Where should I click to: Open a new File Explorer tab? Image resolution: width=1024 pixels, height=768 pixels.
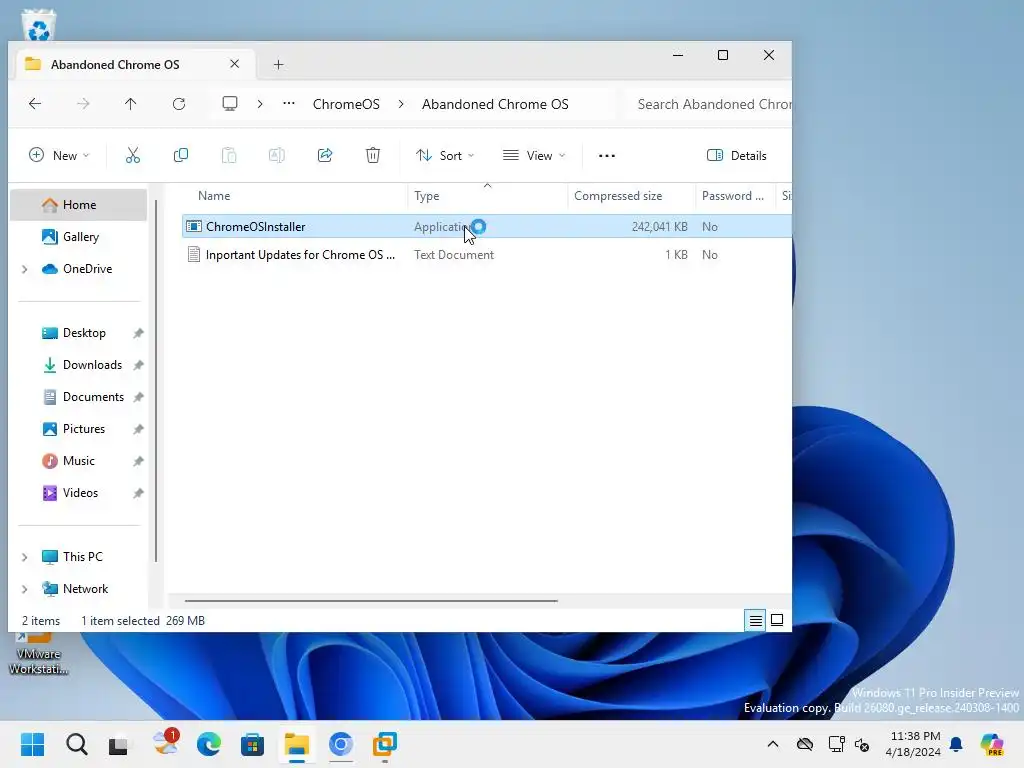(278, 65)
